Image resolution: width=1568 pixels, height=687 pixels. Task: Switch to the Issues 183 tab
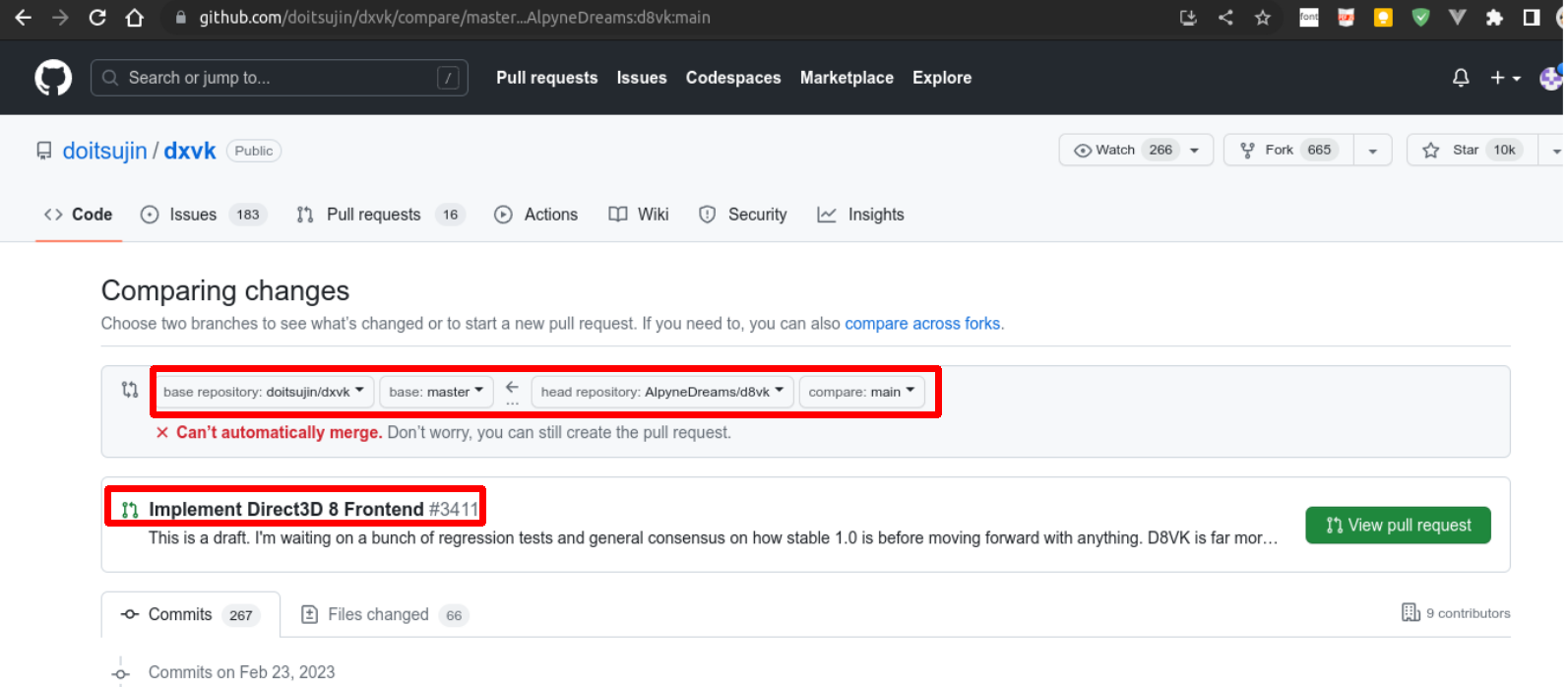click(204, 215)
